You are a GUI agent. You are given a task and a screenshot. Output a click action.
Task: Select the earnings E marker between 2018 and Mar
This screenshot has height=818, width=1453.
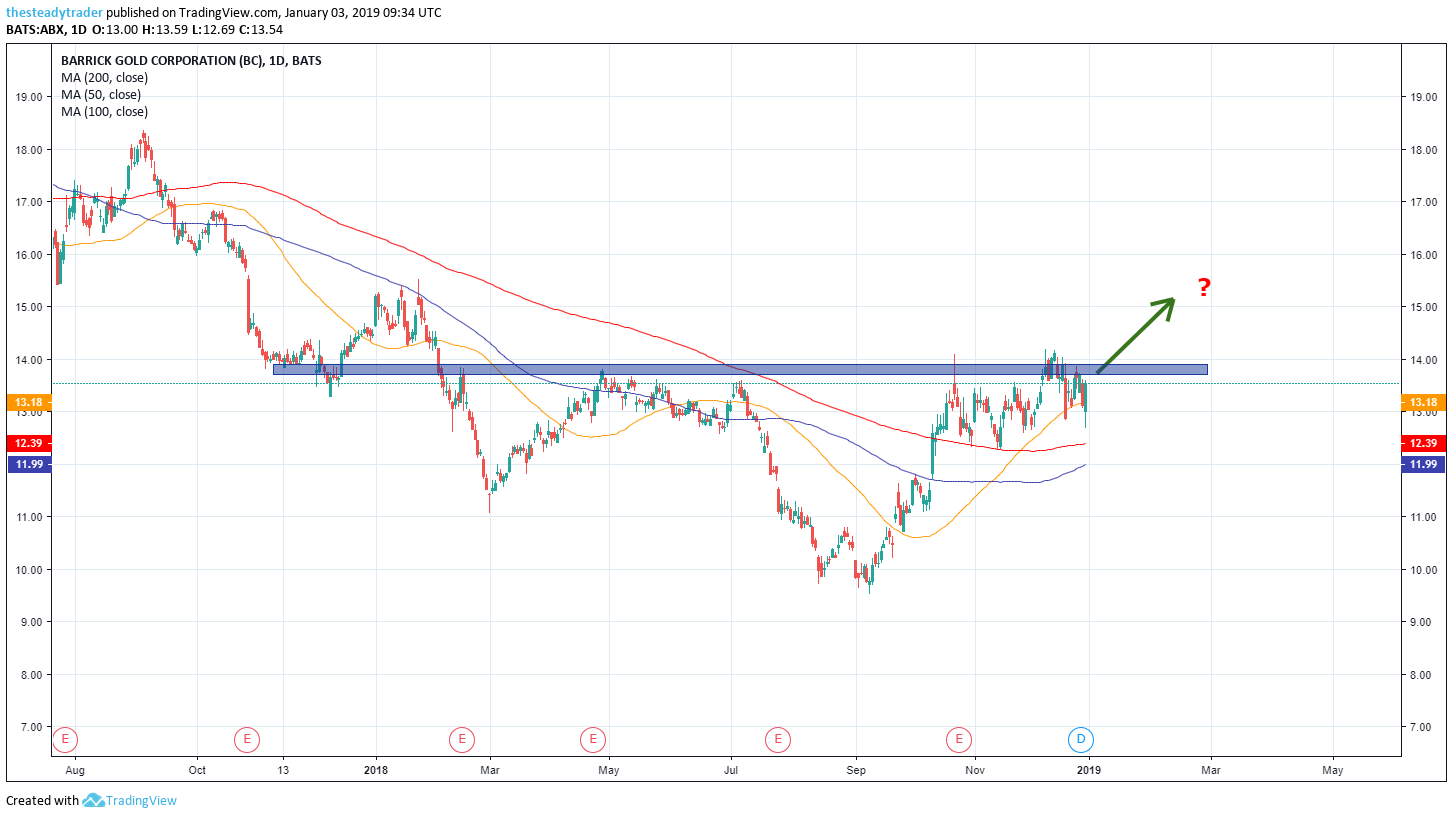pyautogui.click(x=461, y=740)
